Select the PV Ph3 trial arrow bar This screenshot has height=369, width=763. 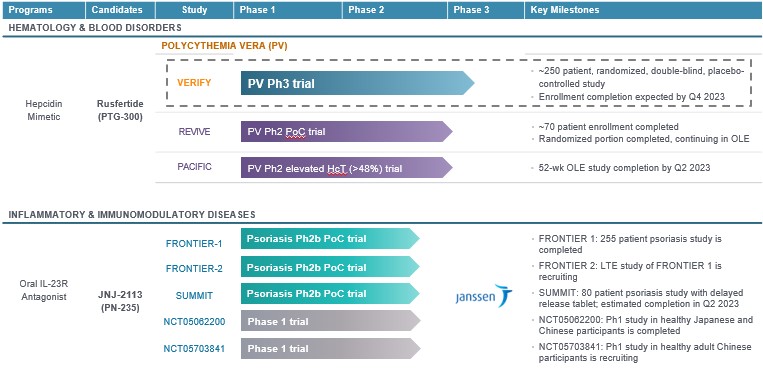coord(358,83)
